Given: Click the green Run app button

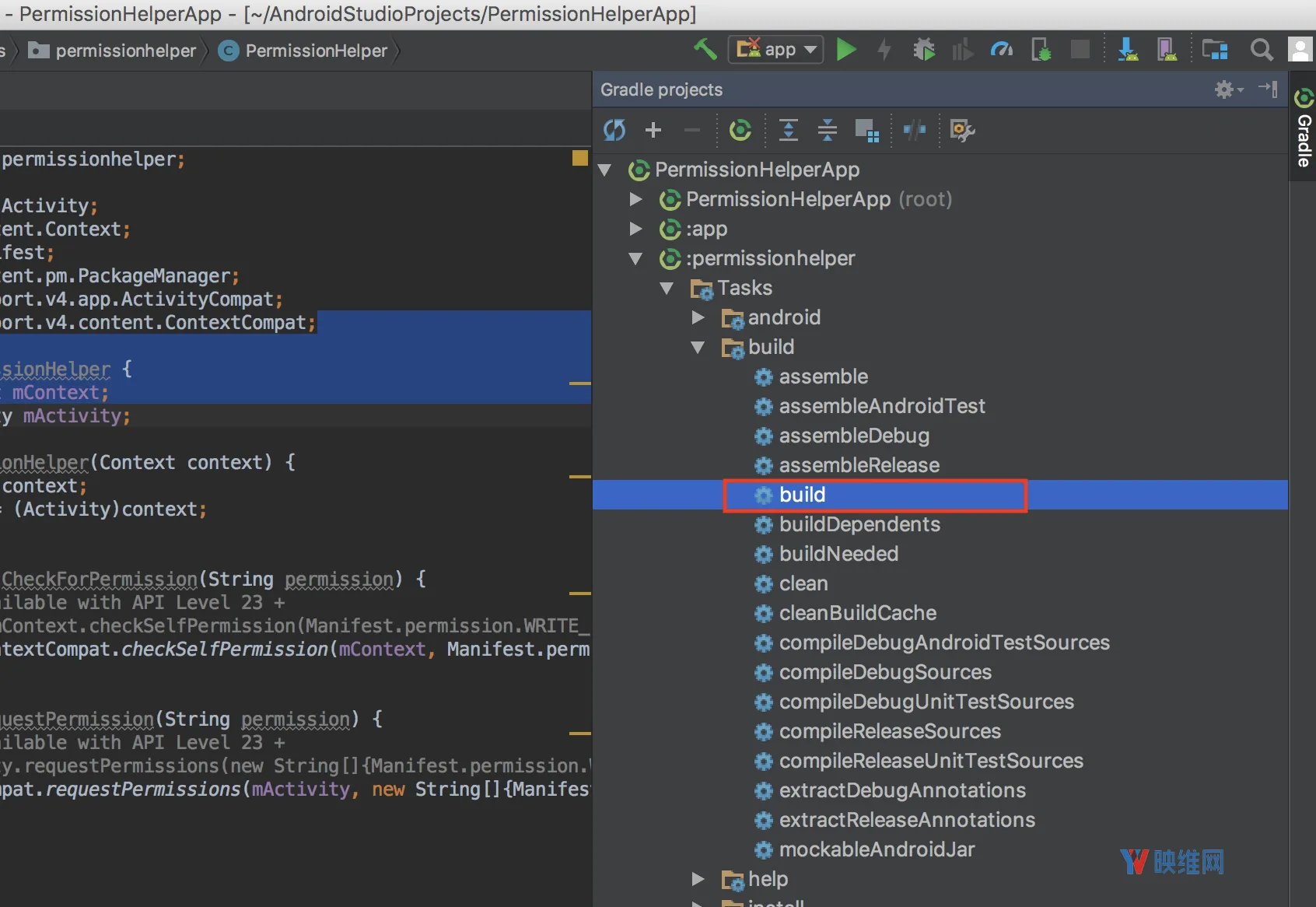Looking at the screenshot, I should click(x=846, y=50).
